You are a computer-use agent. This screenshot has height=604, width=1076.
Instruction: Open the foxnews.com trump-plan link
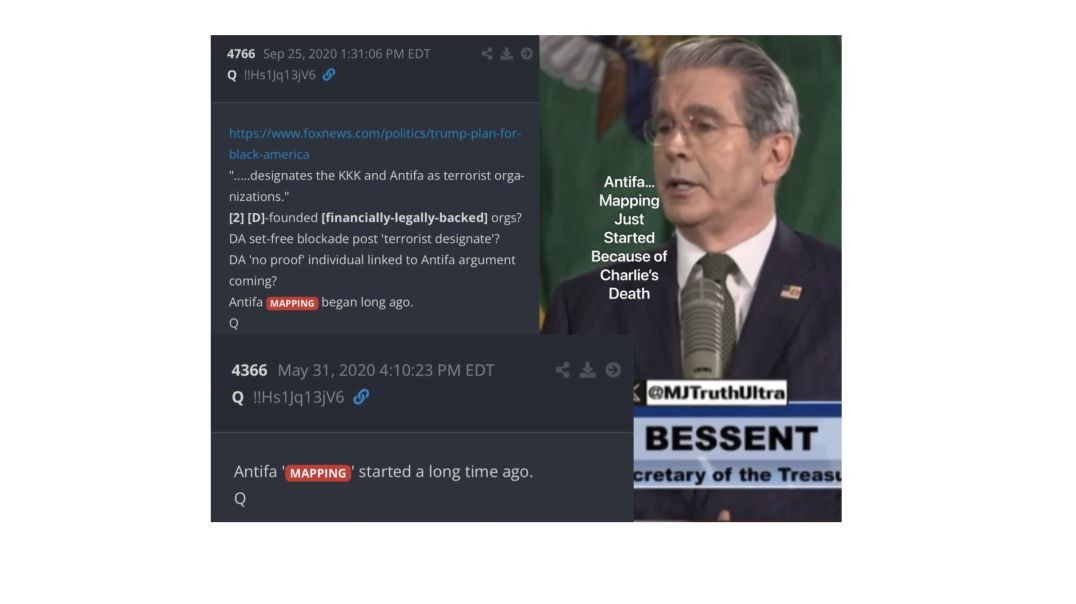click(x=375, y=133)
